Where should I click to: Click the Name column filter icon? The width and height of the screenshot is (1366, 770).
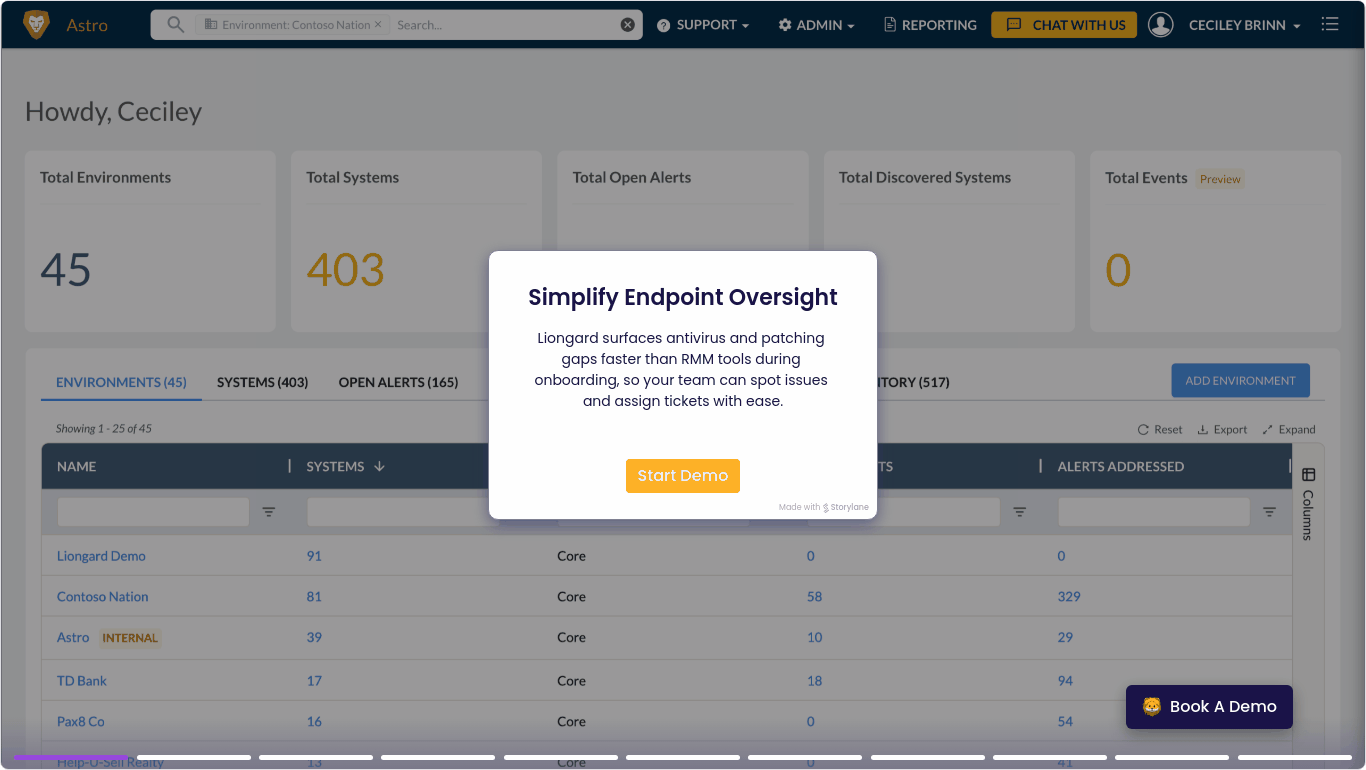click(x=268, y=512)
